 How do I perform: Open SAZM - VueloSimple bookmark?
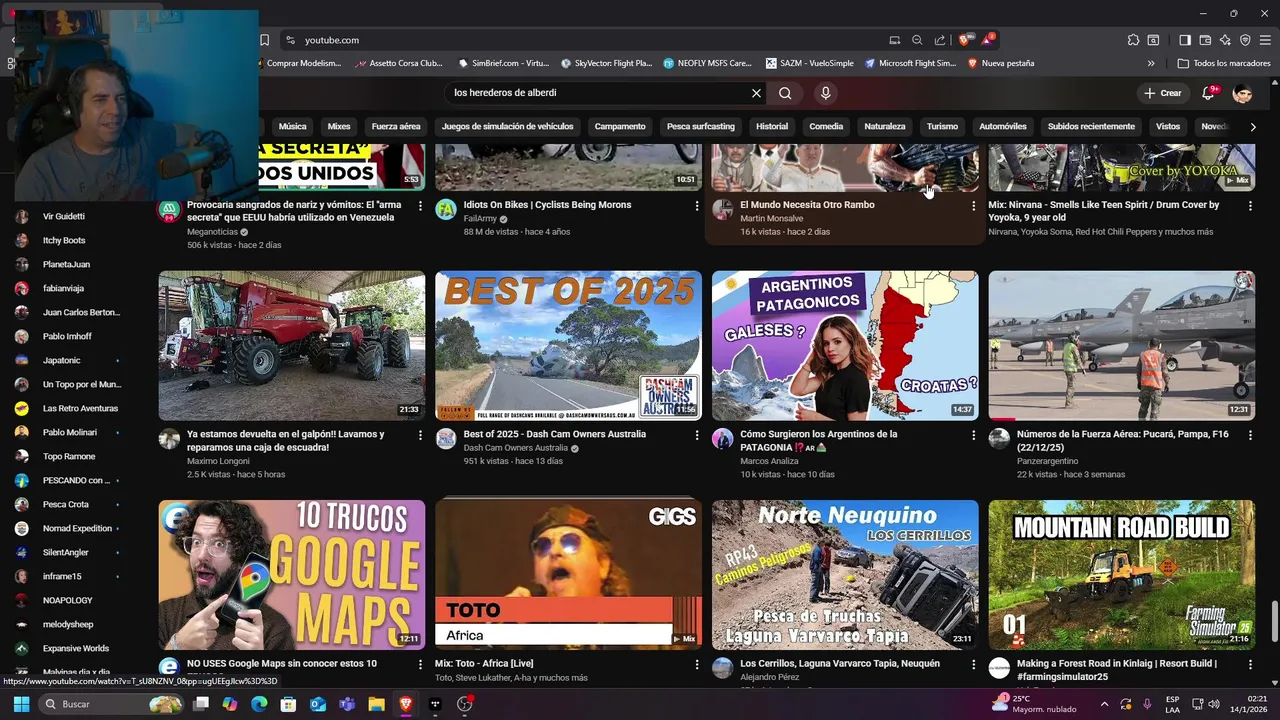810,63
